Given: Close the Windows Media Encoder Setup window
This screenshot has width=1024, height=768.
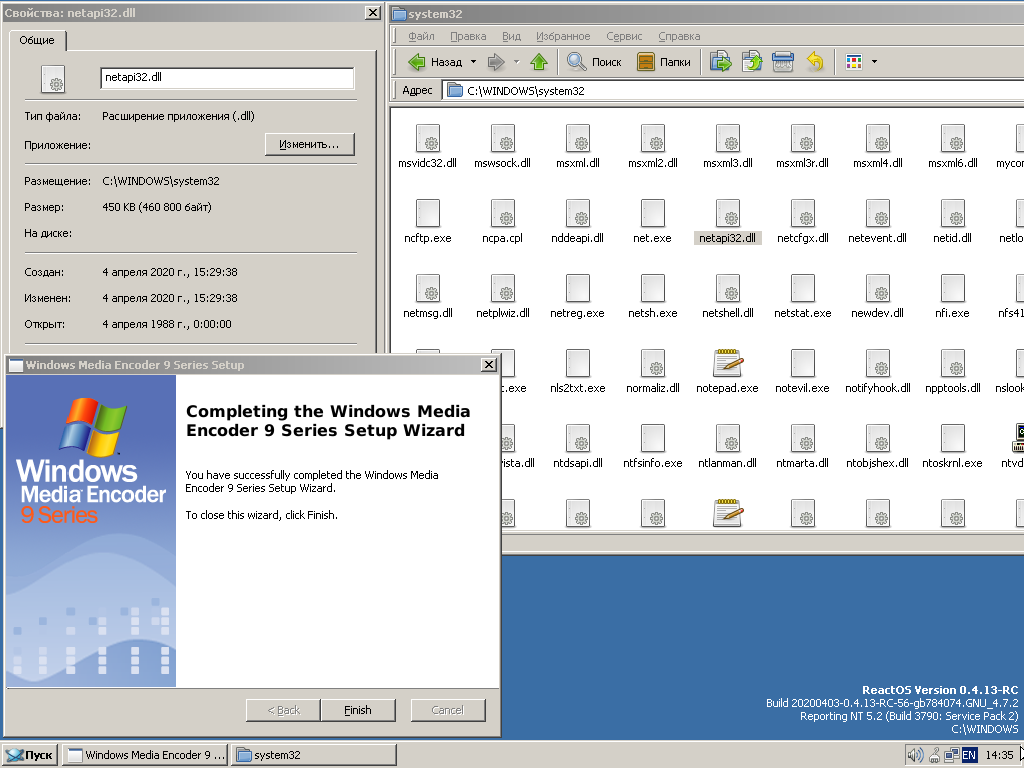Looking at the screenshot, I should point(488,364).
